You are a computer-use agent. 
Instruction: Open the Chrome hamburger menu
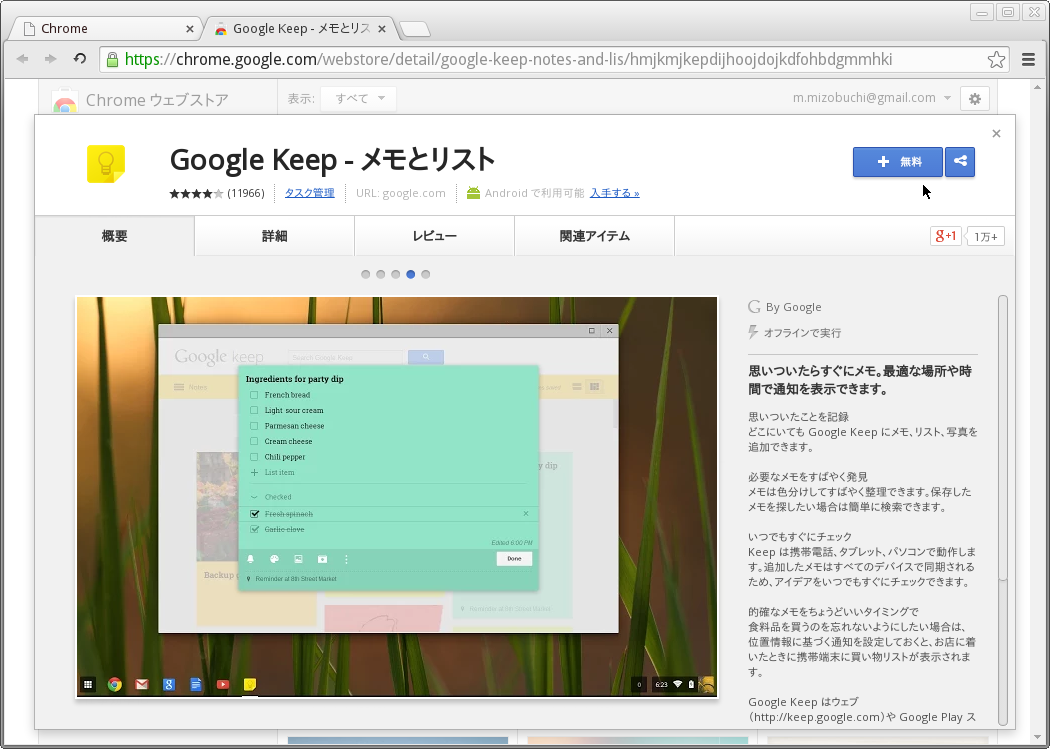(x=1029, y=60)
